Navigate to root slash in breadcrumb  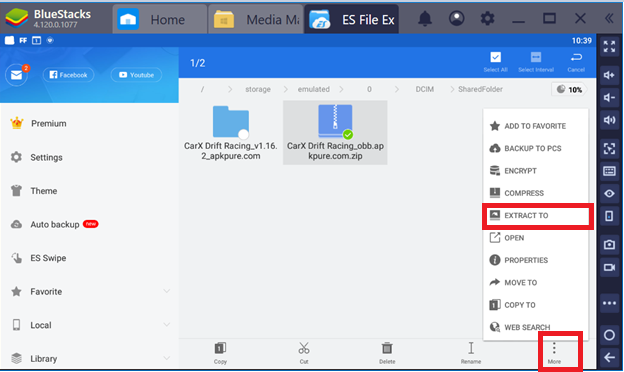point(202,89)
